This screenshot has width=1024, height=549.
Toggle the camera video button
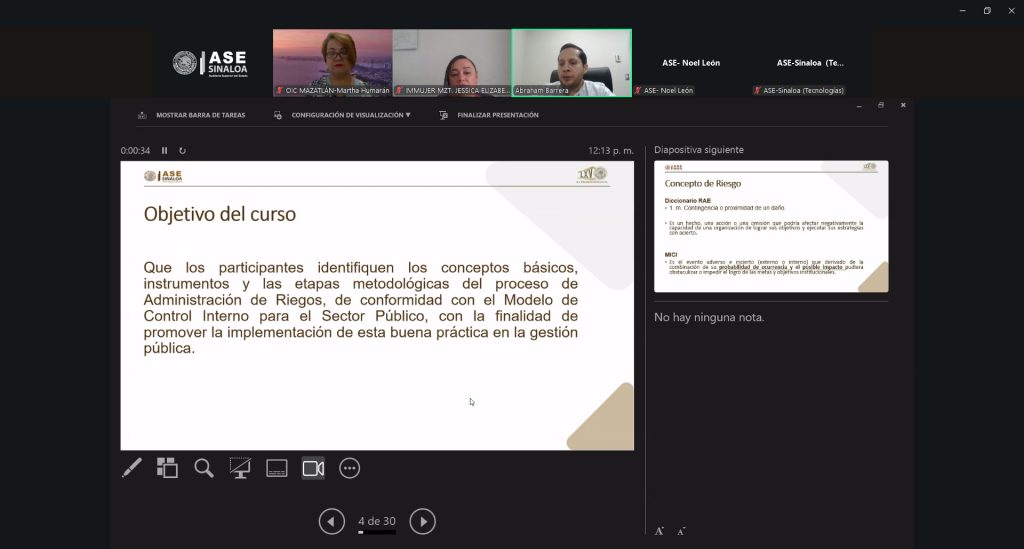[x=313, y=468]
